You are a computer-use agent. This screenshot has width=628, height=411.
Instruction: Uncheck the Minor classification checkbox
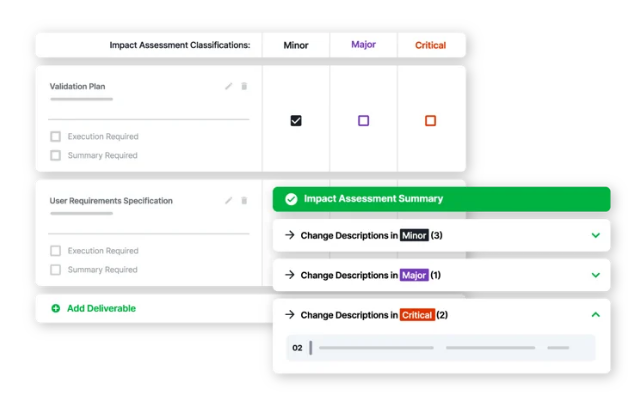point(296,121)
